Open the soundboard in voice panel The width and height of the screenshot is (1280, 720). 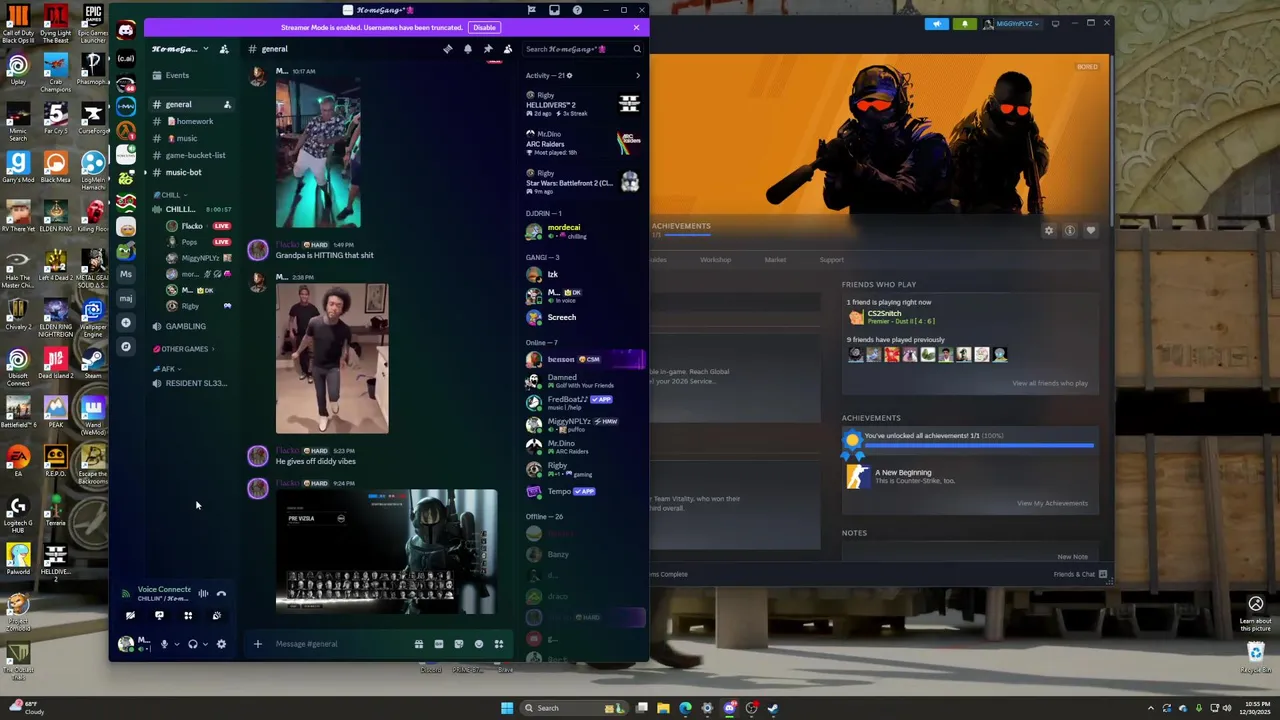click(216, 616)
